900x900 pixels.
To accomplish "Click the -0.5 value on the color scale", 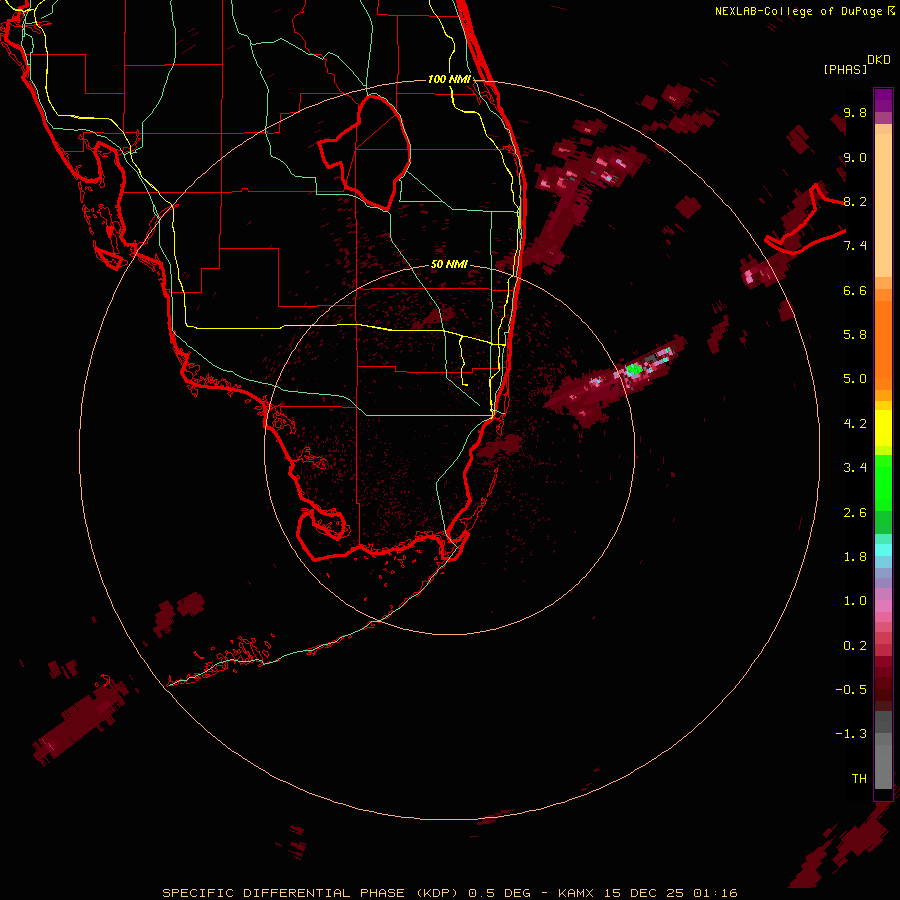I will [x=851, y=690].
